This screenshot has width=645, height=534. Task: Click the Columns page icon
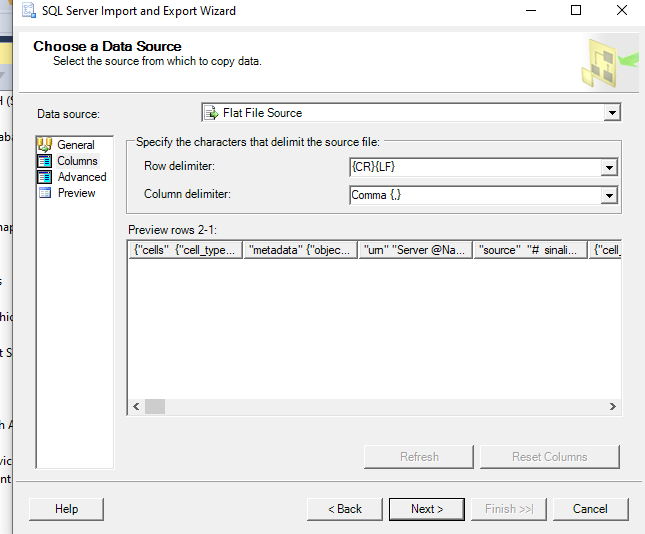45,161
